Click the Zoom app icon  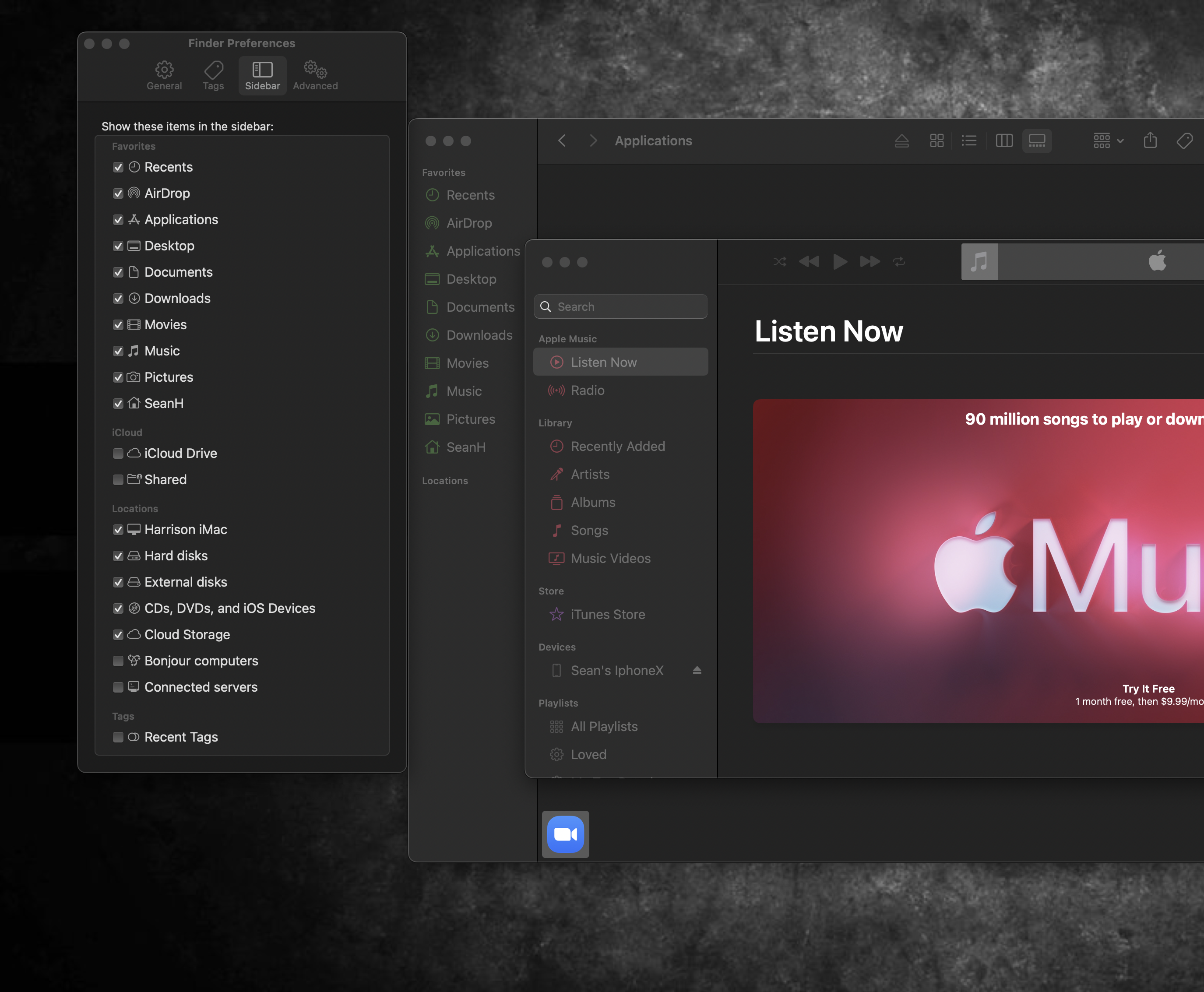(565, 834)
